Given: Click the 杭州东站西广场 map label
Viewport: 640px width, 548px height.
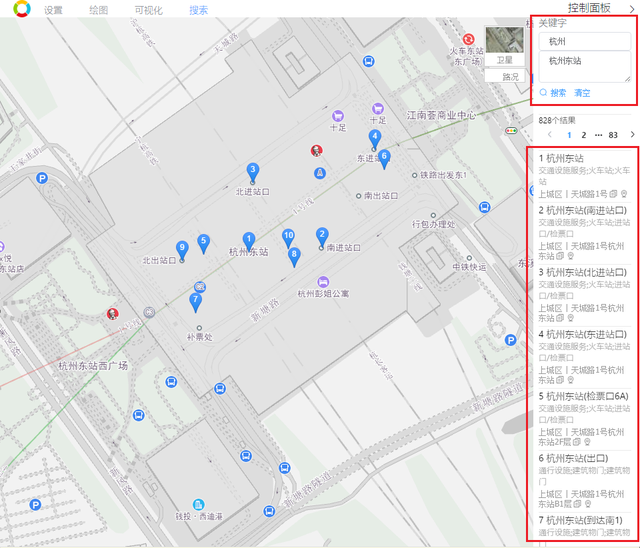Looking at the screenshot, I should point(93,366).
